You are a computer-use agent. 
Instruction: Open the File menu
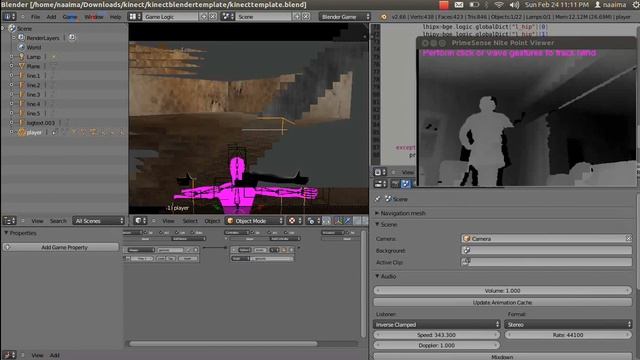(36, 17)
